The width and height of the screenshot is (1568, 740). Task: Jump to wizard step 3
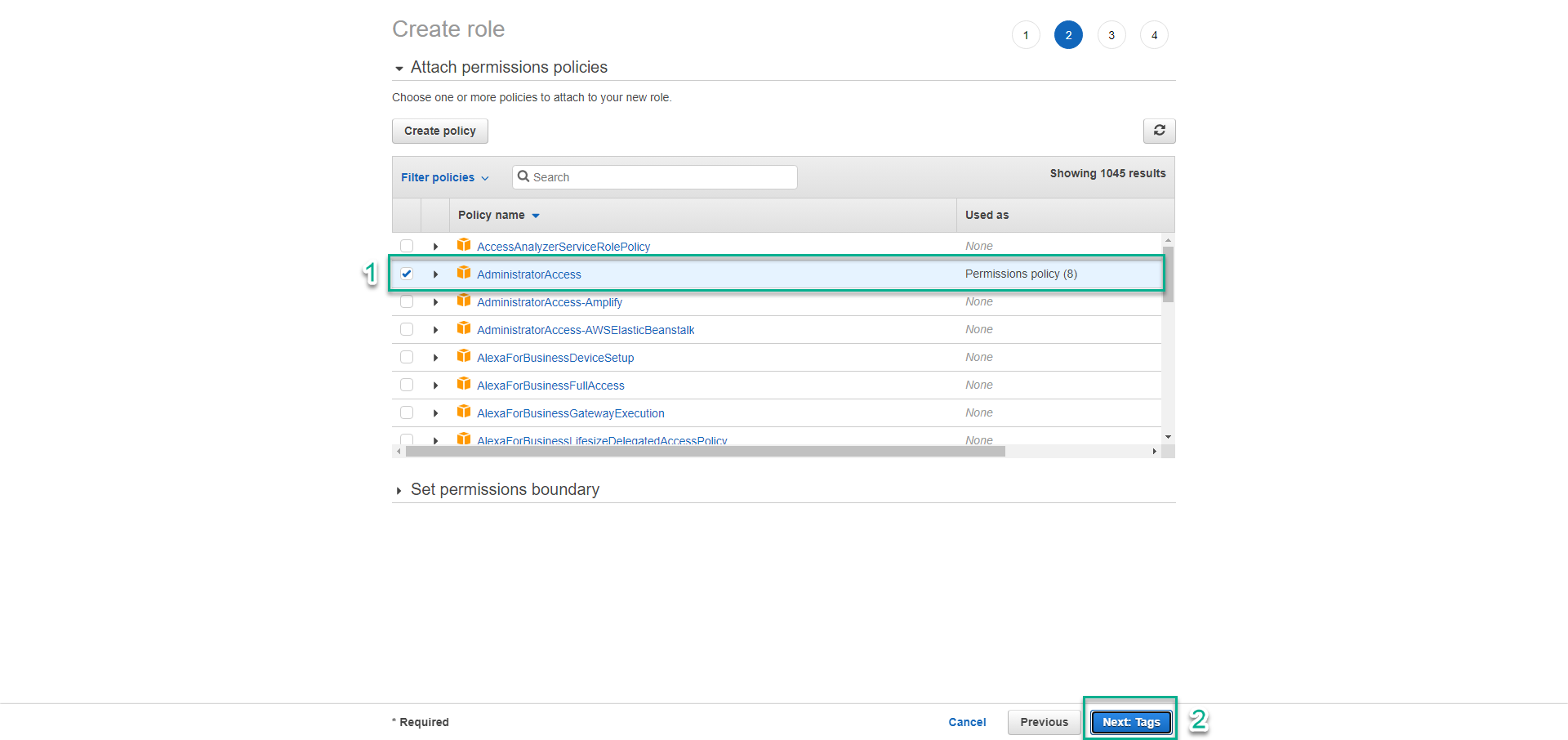pyautogui.click(x=1111, y=35)
